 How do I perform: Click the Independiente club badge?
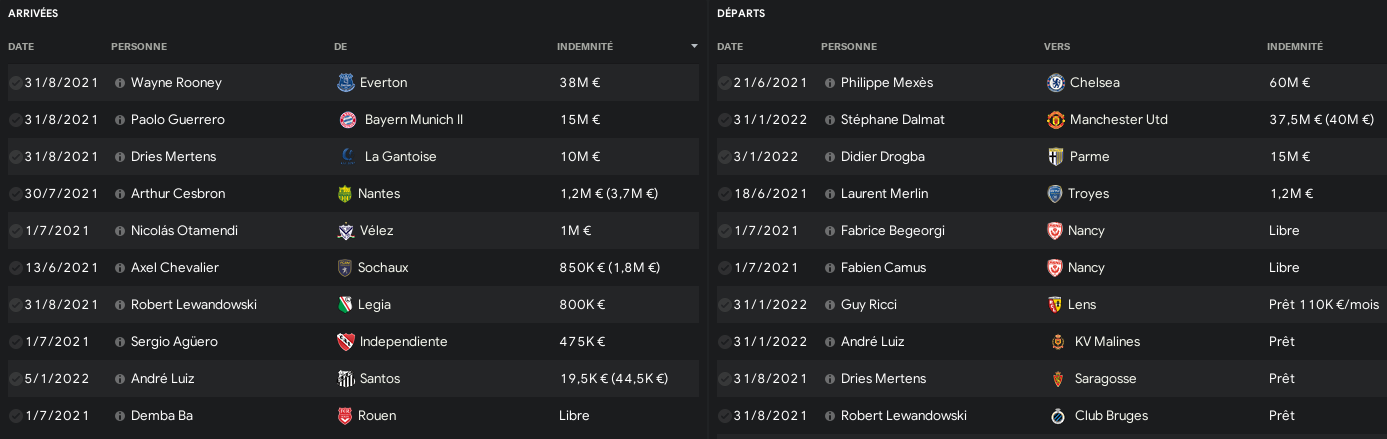[346, 341]
